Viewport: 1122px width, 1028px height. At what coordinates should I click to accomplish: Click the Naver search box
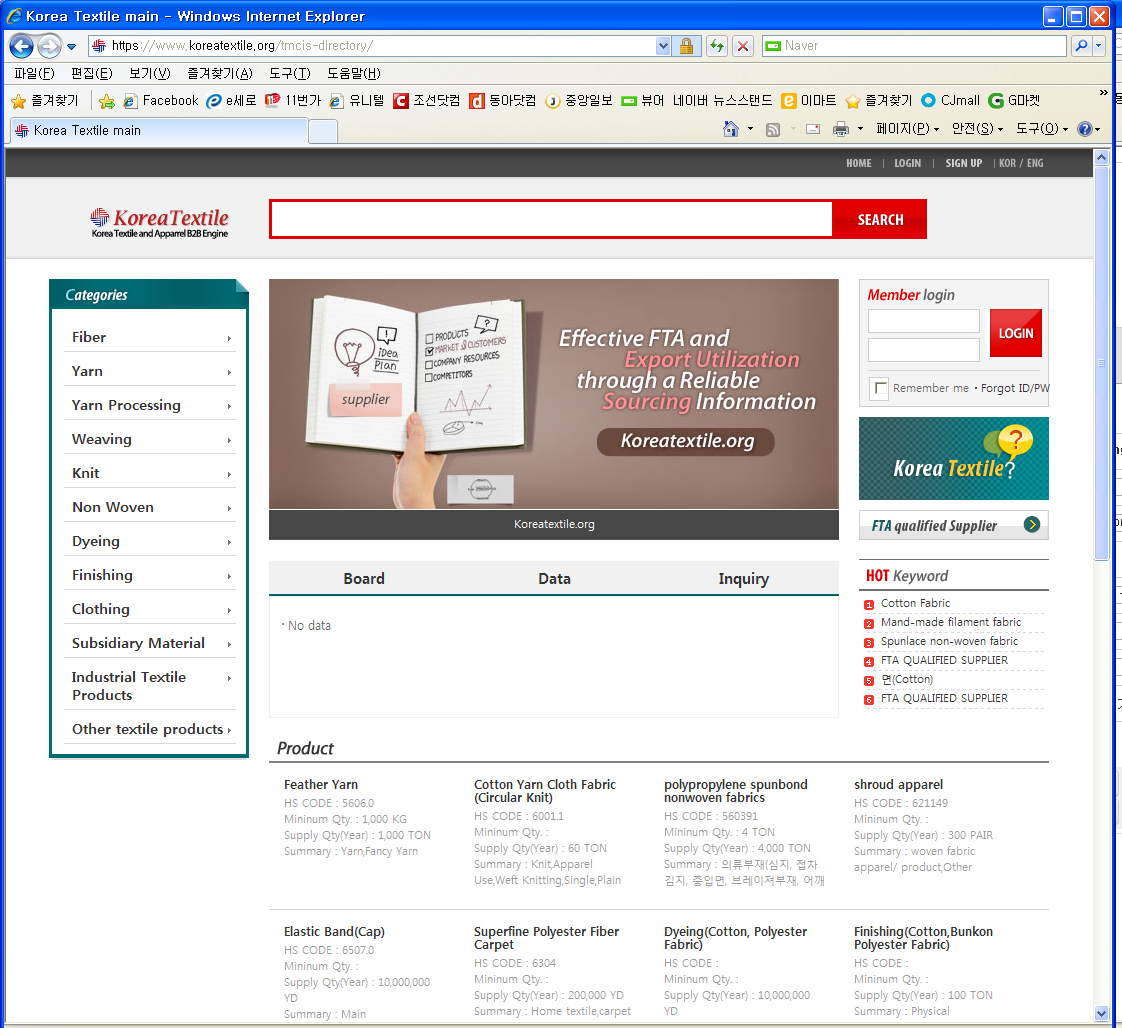914,46
